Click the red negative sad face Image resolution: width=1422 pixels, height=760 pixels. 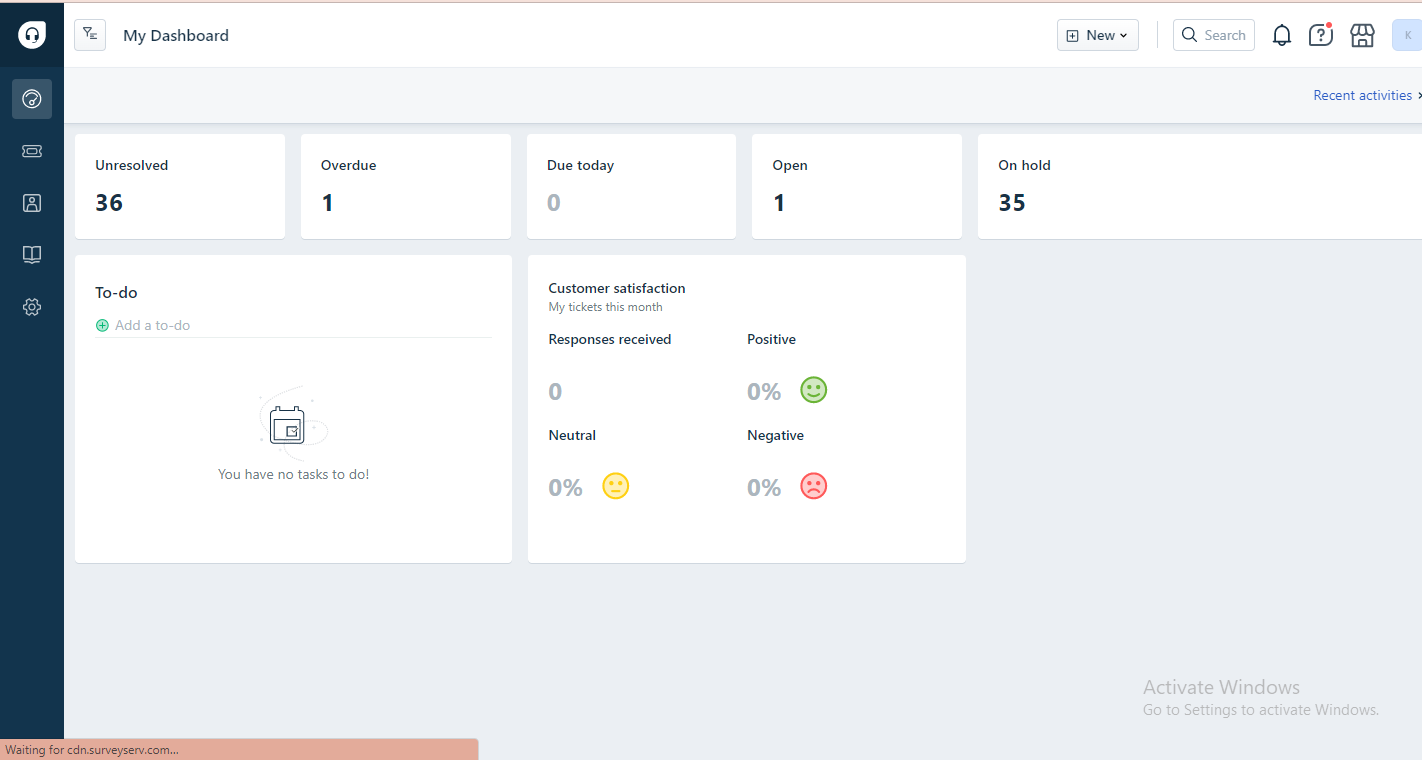point(814,487)
